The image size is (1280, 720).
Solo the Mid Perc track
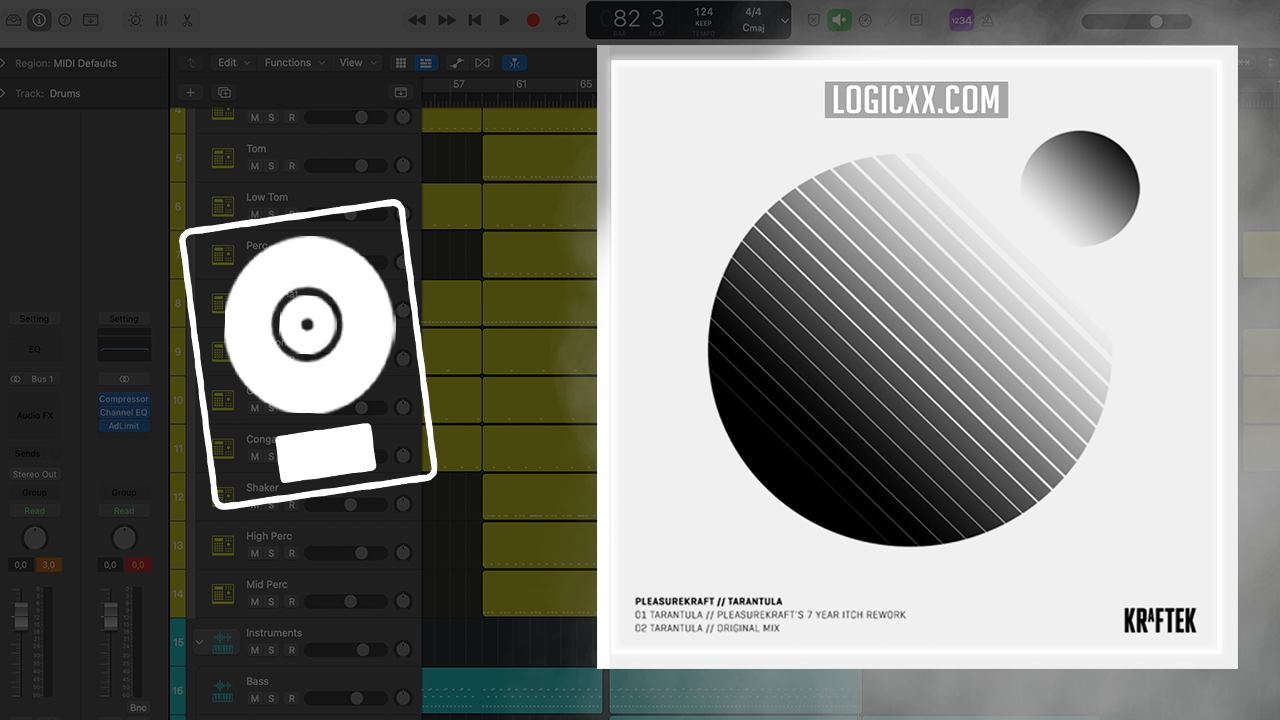tap(271, 601)
